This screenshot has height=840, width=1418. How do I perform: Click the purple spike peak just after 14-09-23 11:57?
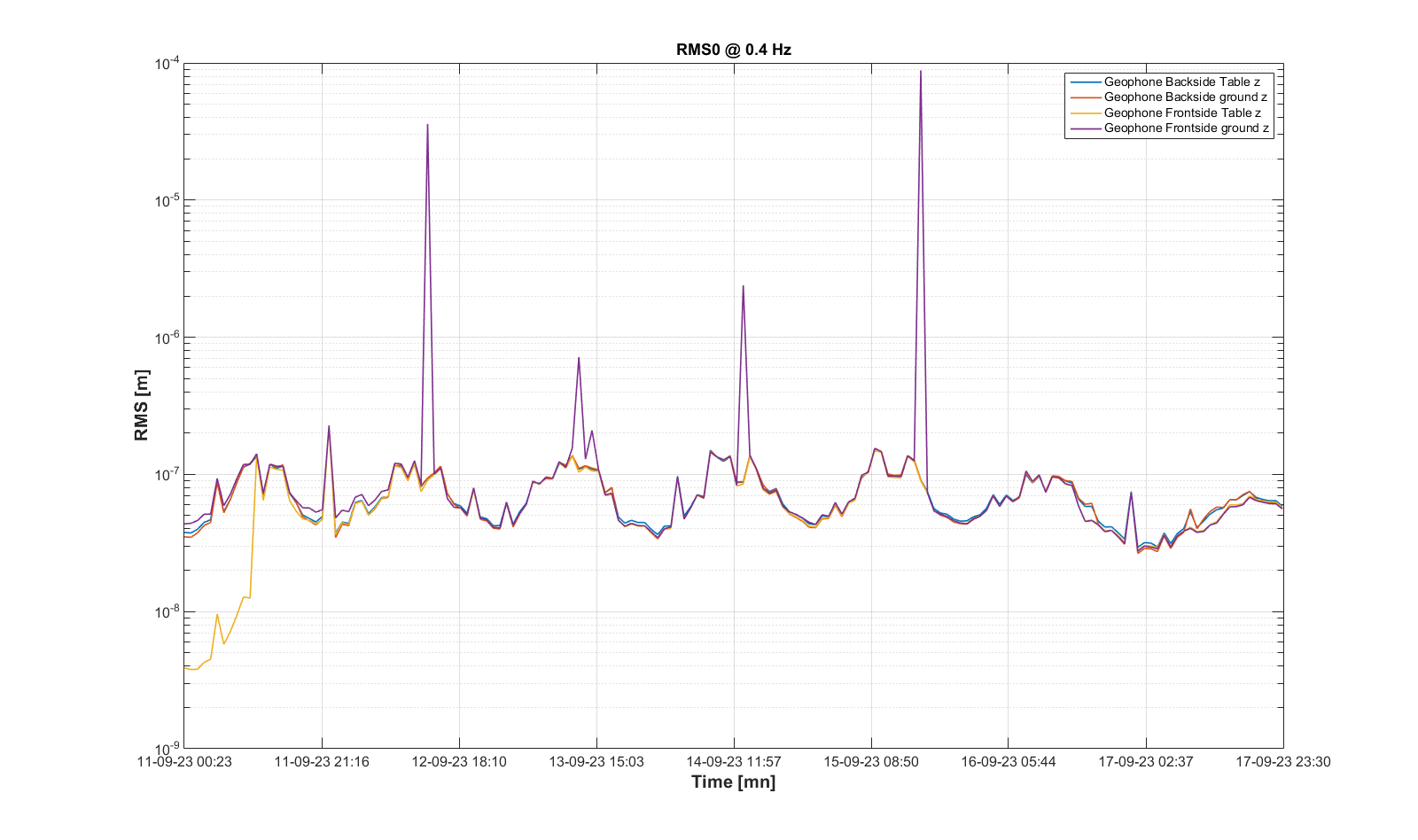(x=743, y=286)
